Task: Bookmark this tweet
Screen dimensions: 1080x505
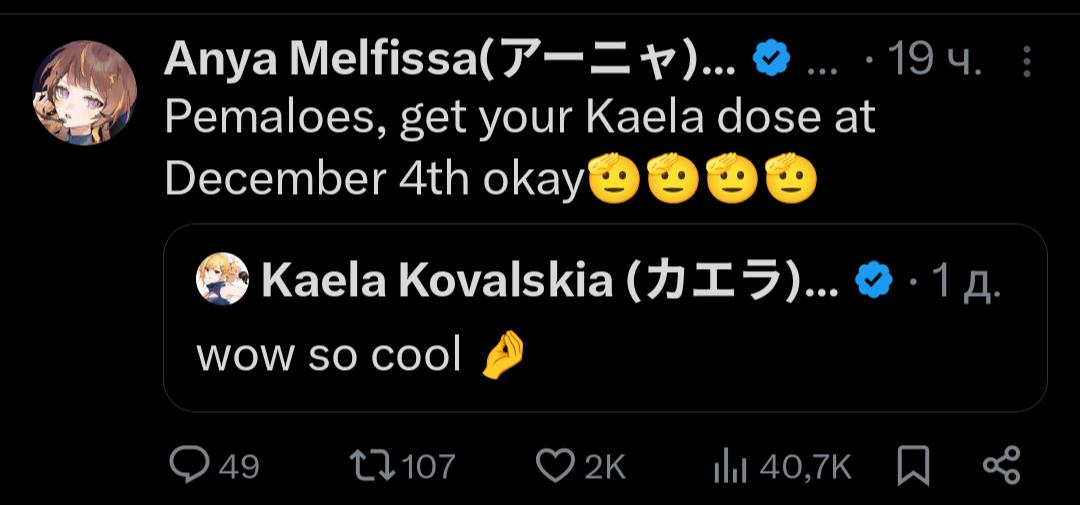Action: [x=913, y=465]
